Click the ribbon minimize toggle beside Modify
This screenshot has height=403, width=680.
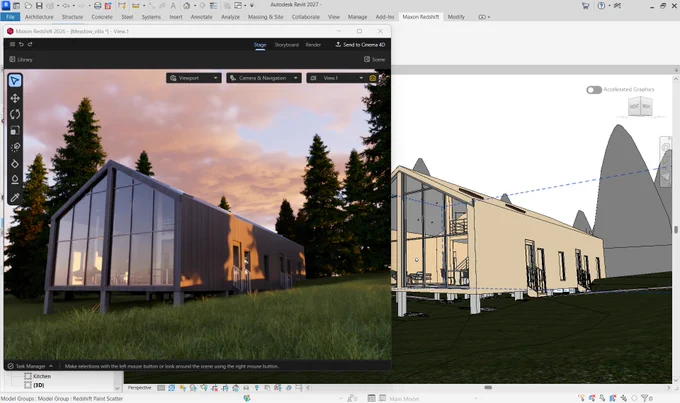click(x=484, y=17)
